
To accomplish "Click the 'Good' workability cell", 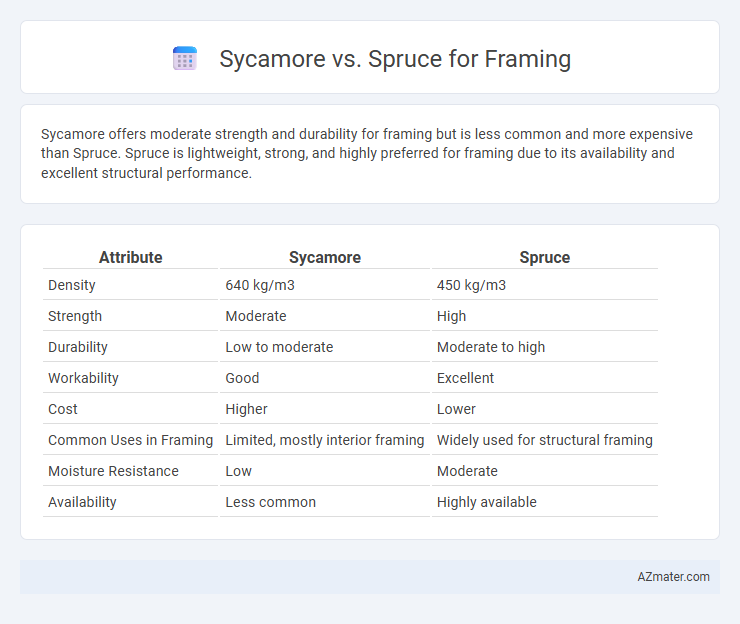I will tap(242, 378).
